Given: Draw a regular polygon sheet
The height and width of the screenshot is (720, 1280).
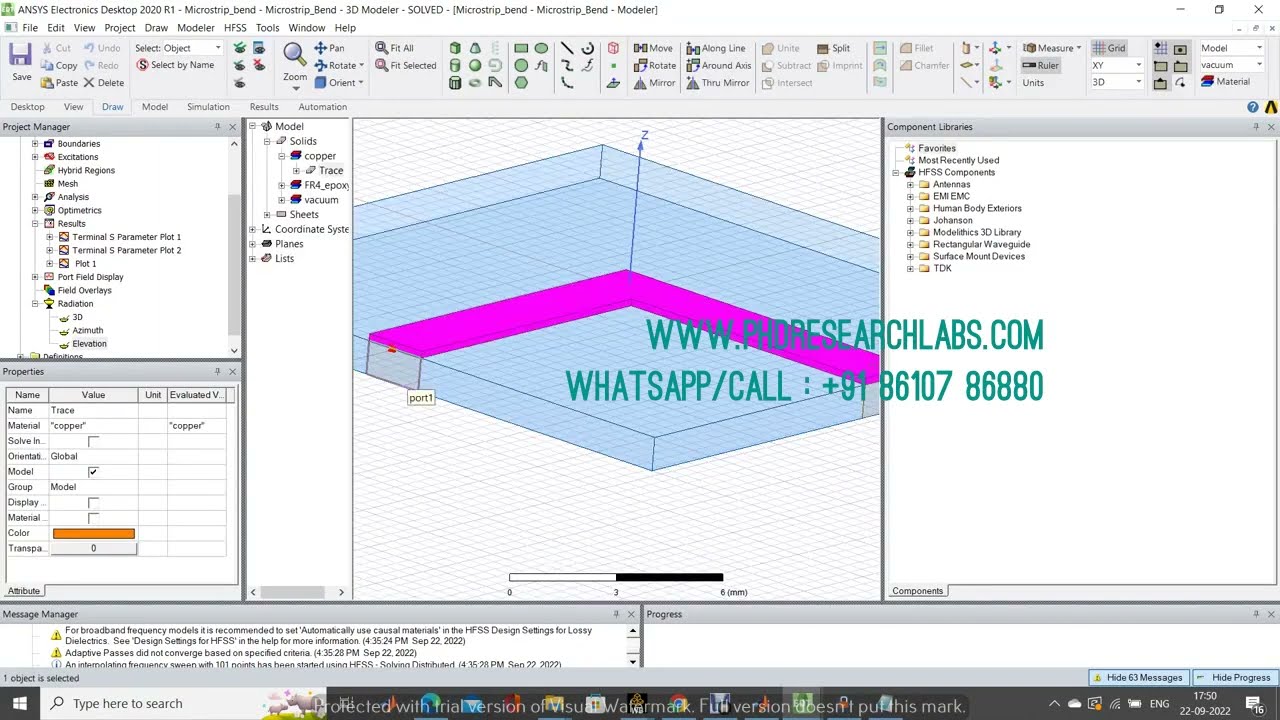Looking at the screenshot, I should (521, 82).
